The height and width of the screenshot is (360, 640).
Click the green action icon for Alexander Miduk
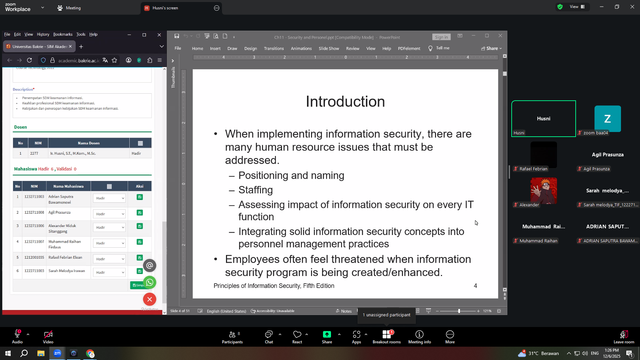tap(140, 226)
